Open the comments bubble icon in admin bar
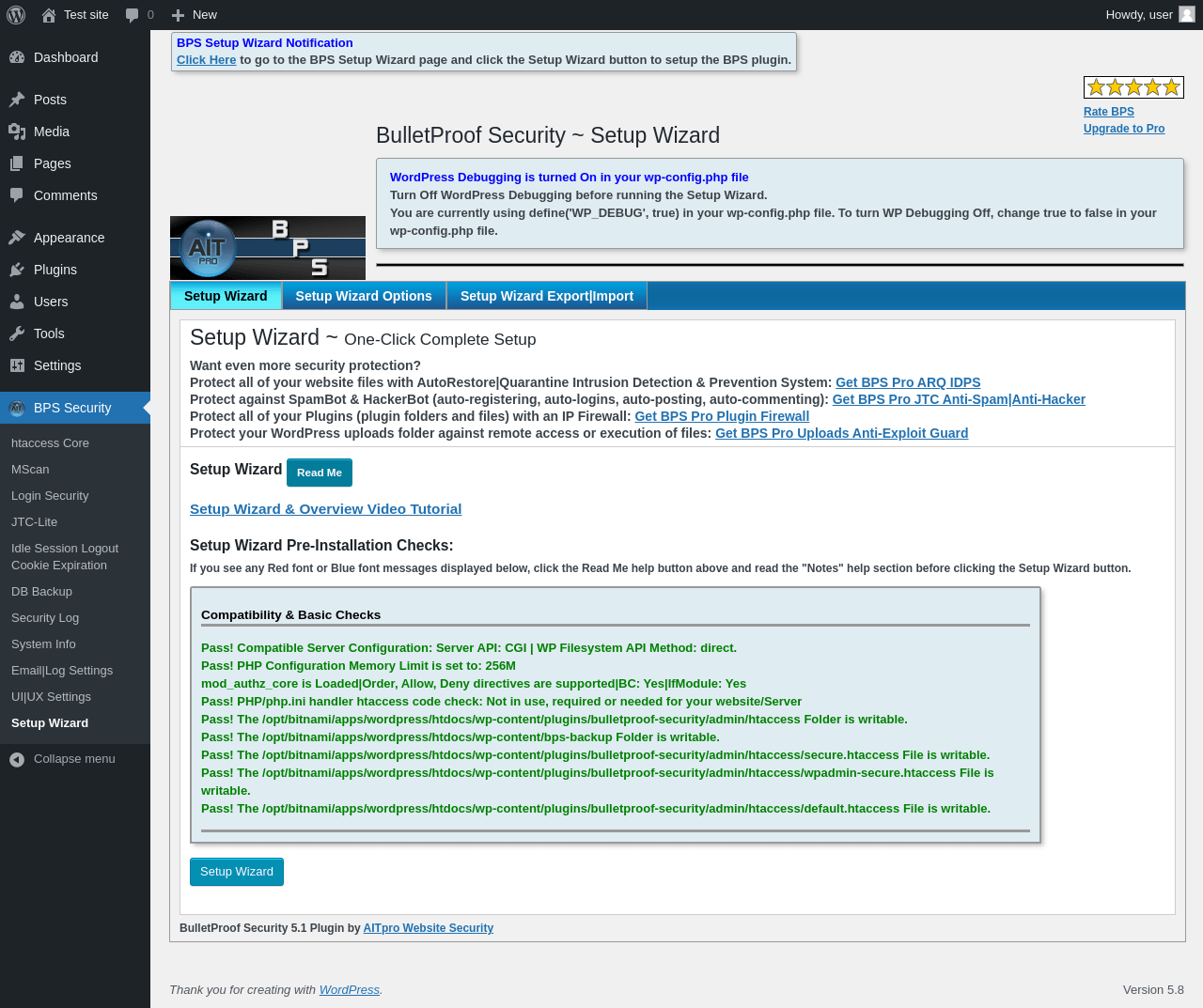The image size is (1203, 1008). point(132,15)
